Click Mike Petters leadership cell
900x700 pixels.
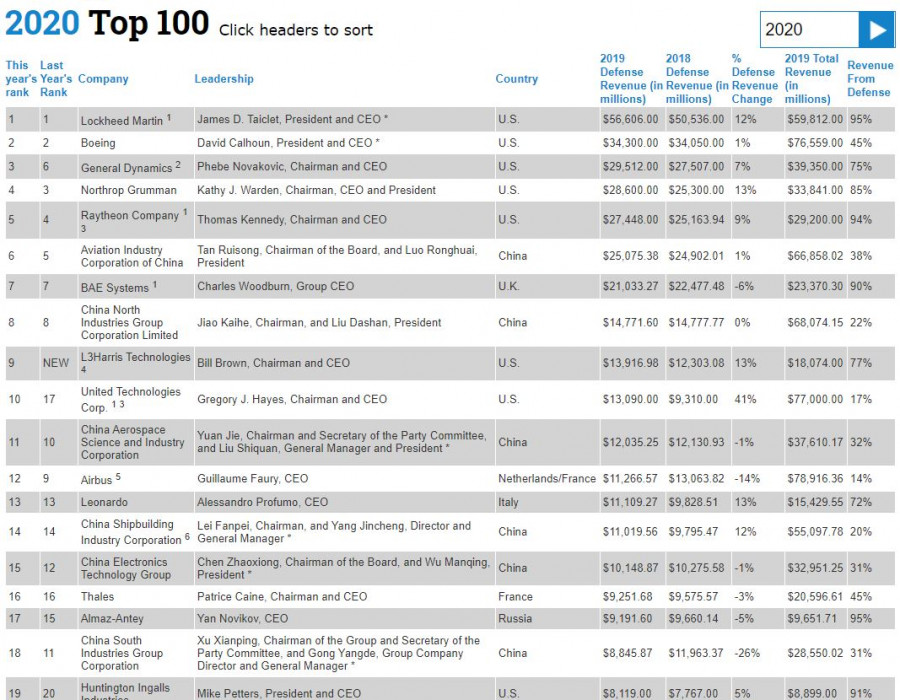[x=344, y=689]
